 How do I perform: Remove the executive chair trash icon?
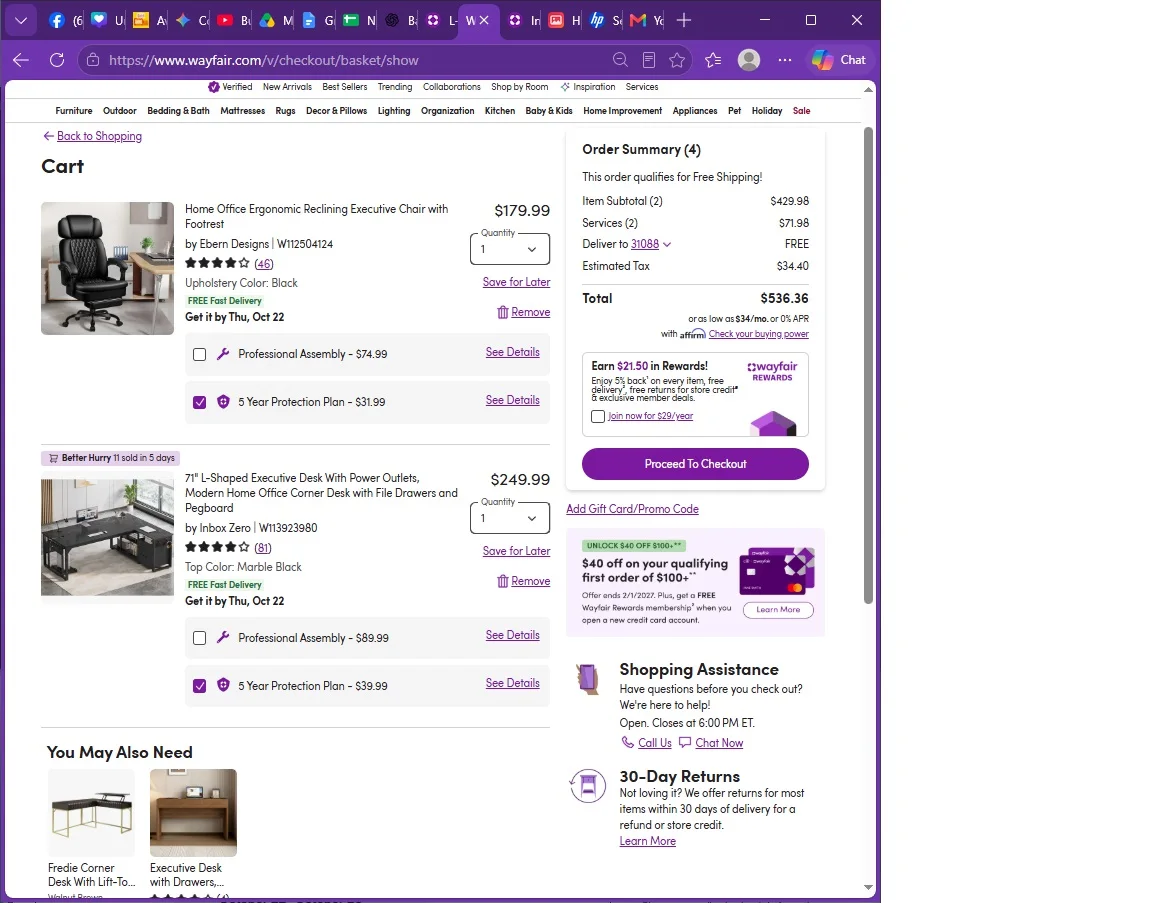503,312
